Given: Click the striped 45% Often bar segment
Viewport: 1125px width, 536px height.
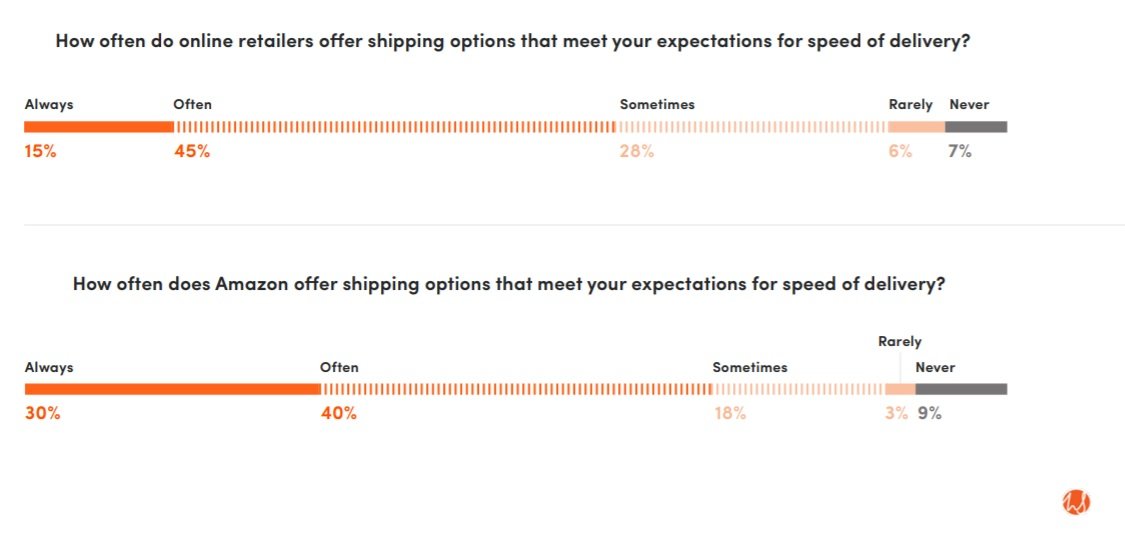Looking at the screenshot, I should click(x=395, y=127).
